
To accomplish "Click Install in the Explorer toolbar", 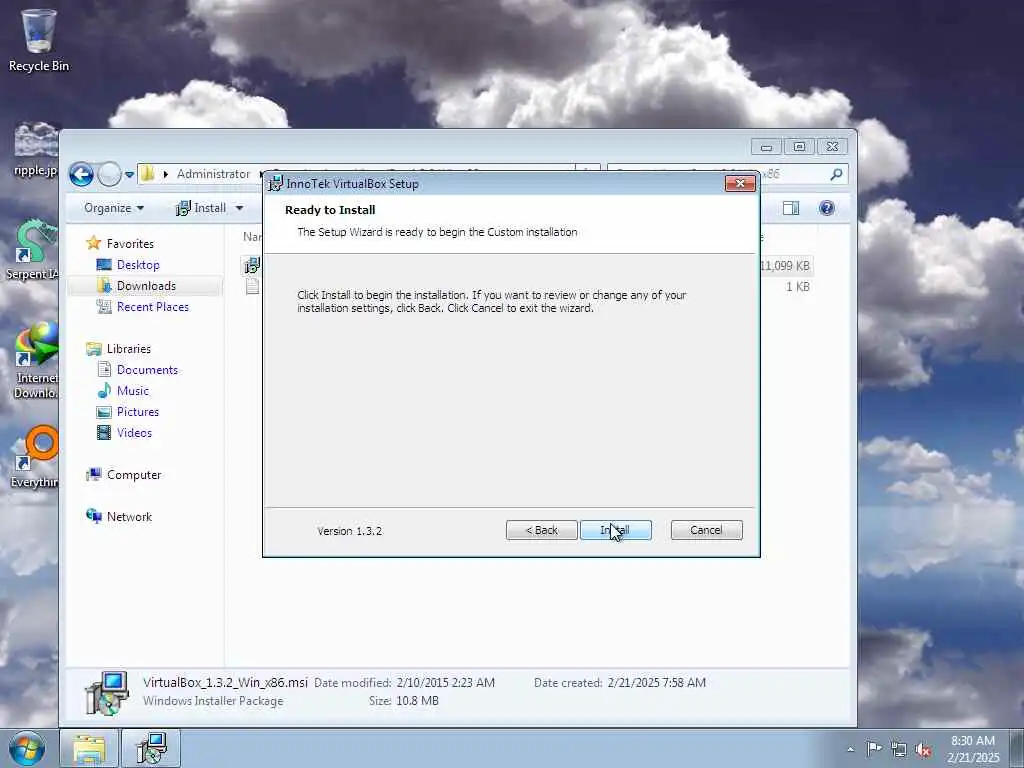I will click(201, 208).
